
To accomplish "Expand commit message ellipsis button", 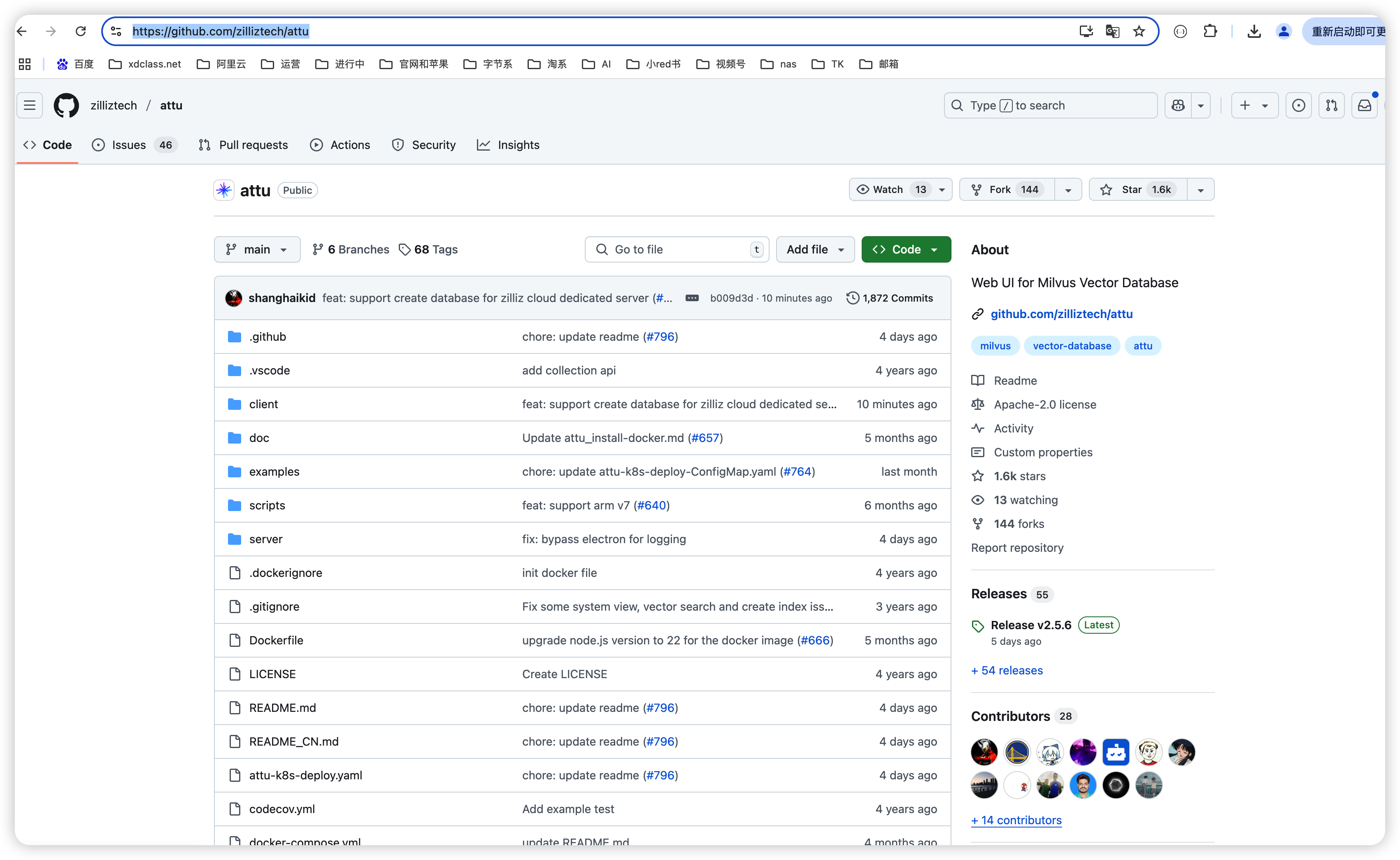I will pos(692,298).
